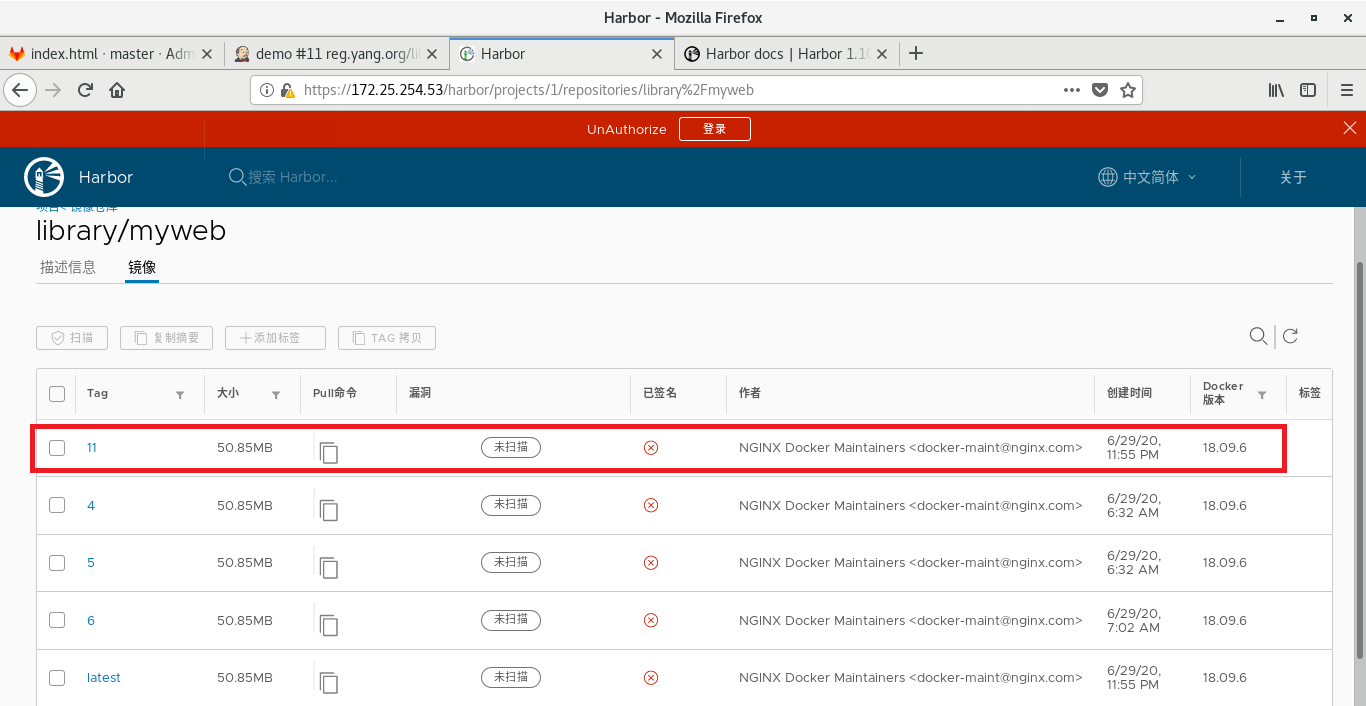
Task: Copy pull command for tag 11
Action: coord(329,452)
